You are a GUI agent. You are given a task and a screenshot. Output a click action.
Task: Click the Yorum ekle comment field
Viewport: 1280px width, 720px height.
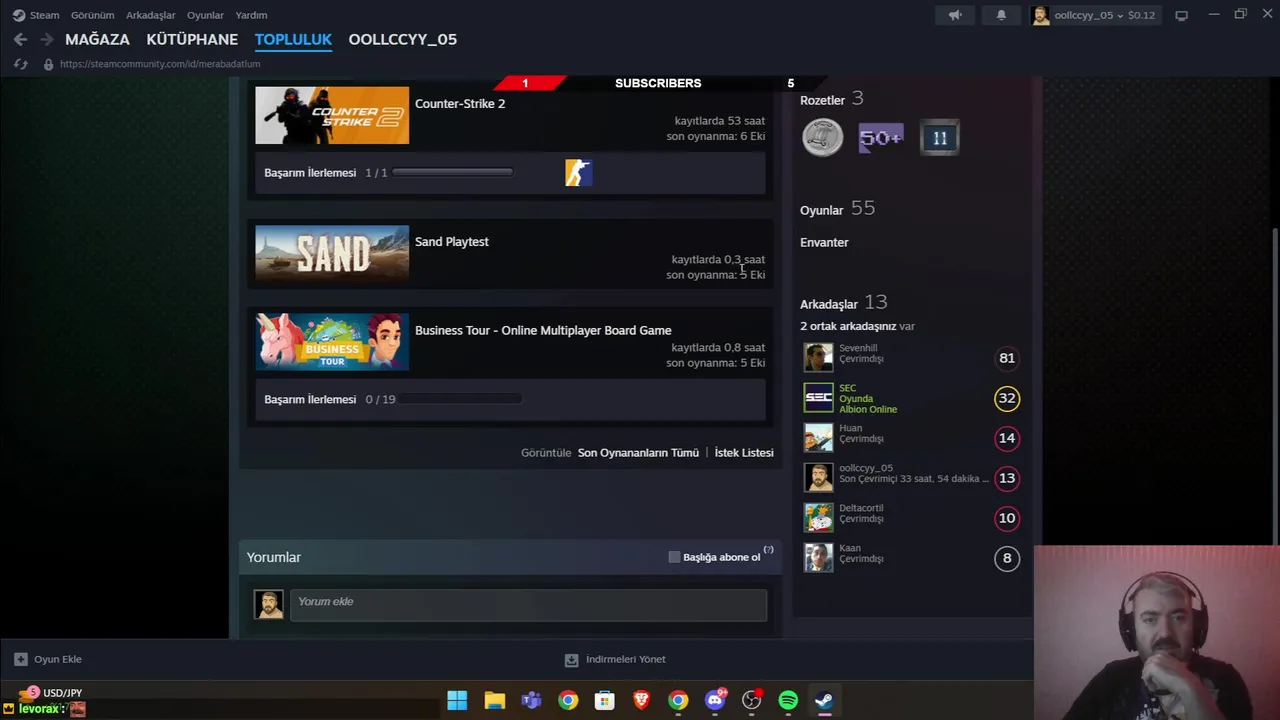click(x=528, y=605)
